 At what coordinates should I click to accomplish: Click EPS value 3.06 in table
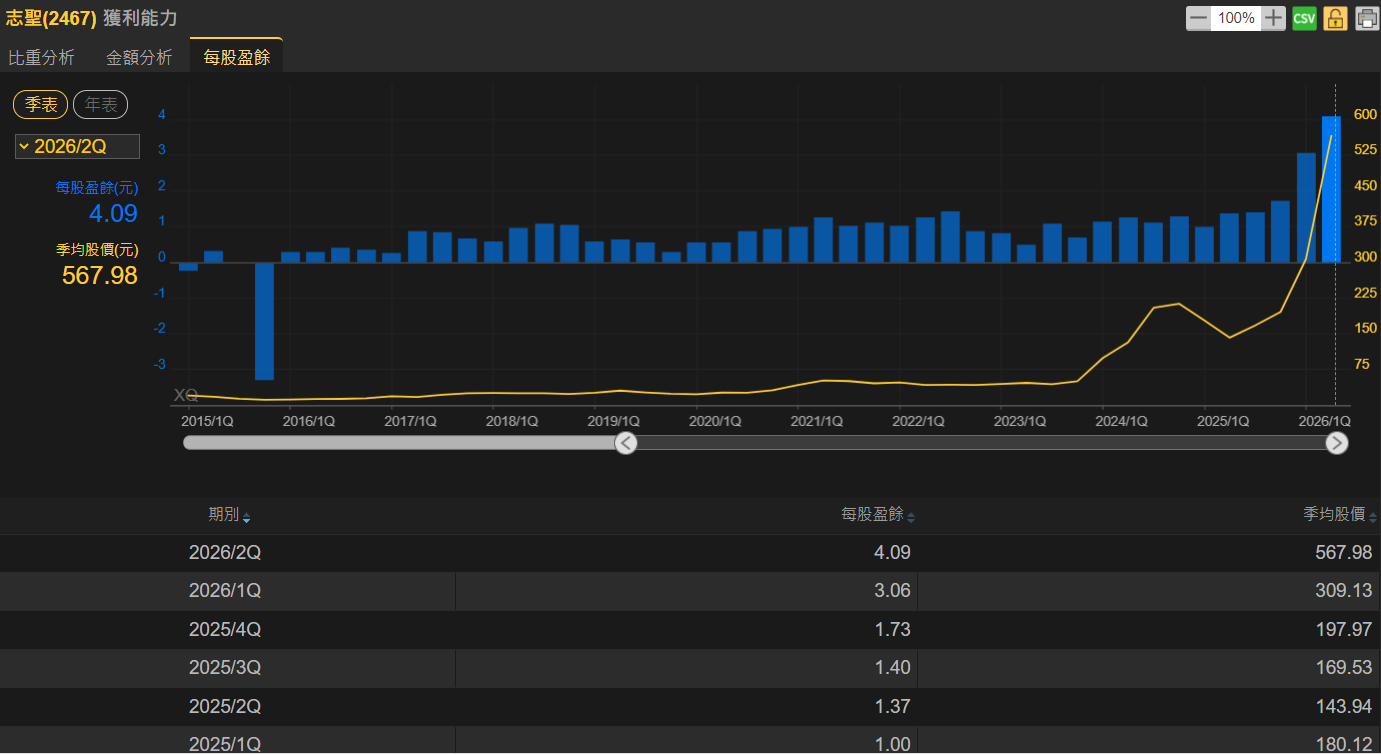pos(892,591)
